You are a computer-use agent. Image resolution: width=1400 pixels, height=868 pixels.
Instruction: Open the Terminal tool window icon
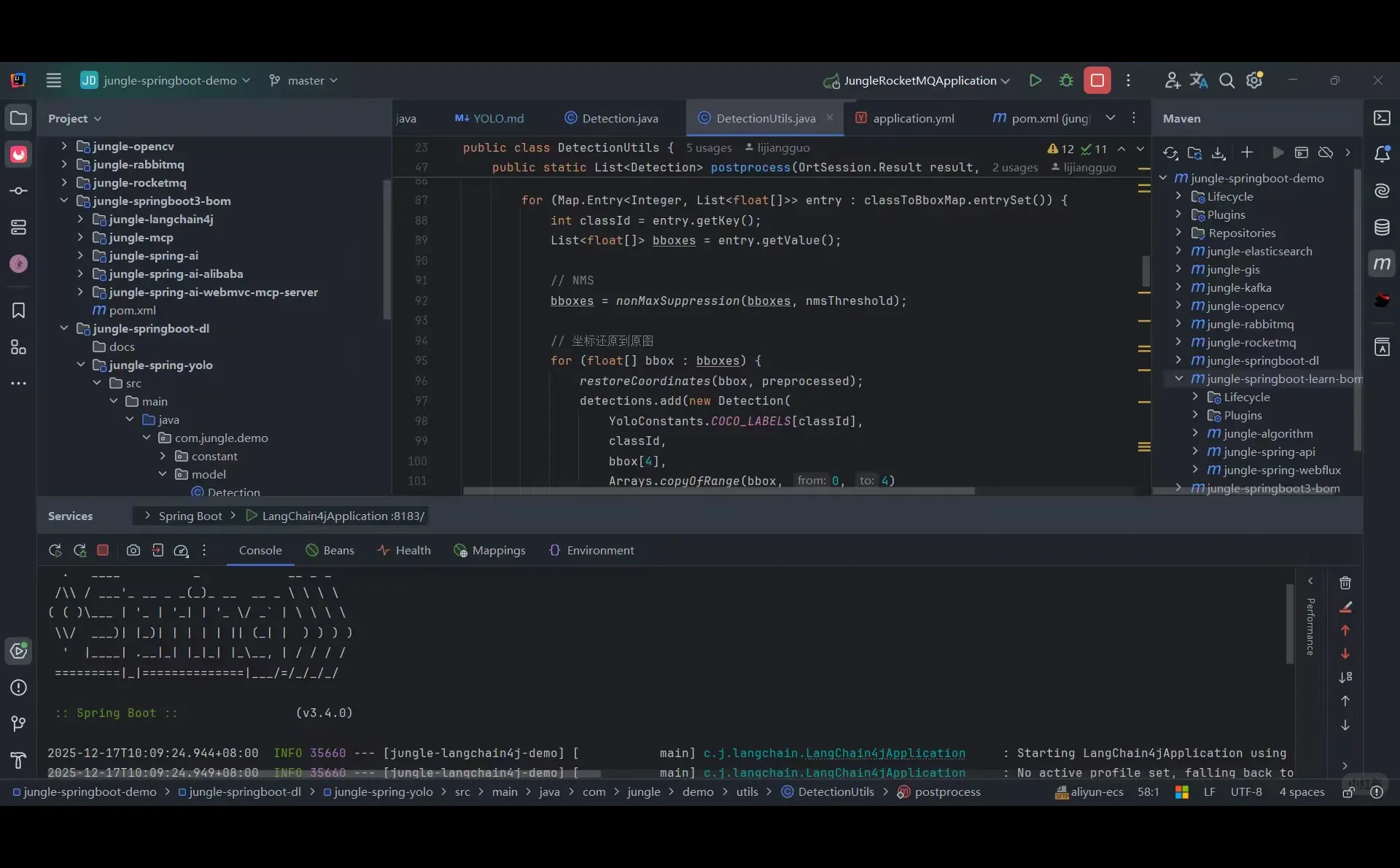coord(1382,118)
